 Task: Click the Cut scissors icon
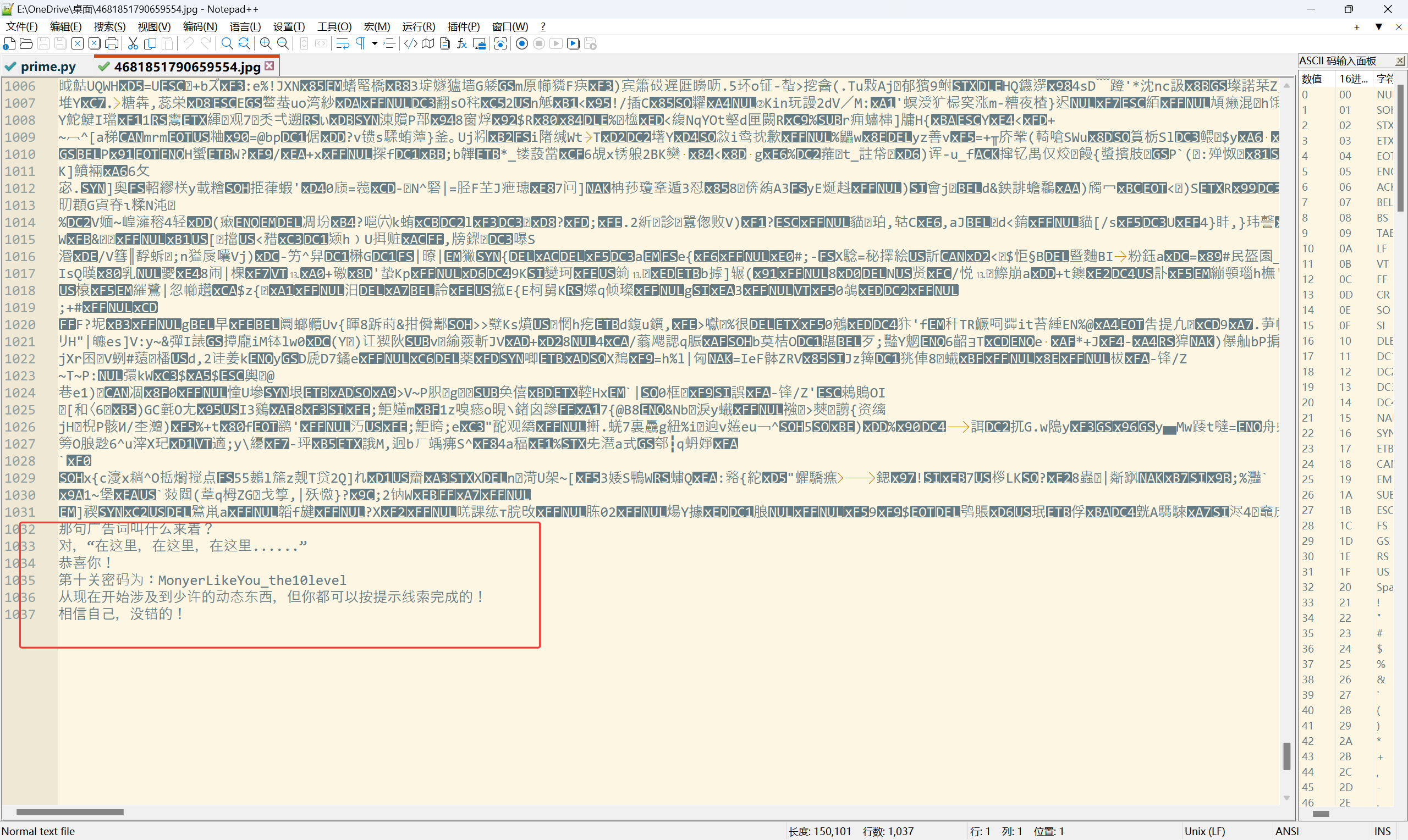coord(133,43)
